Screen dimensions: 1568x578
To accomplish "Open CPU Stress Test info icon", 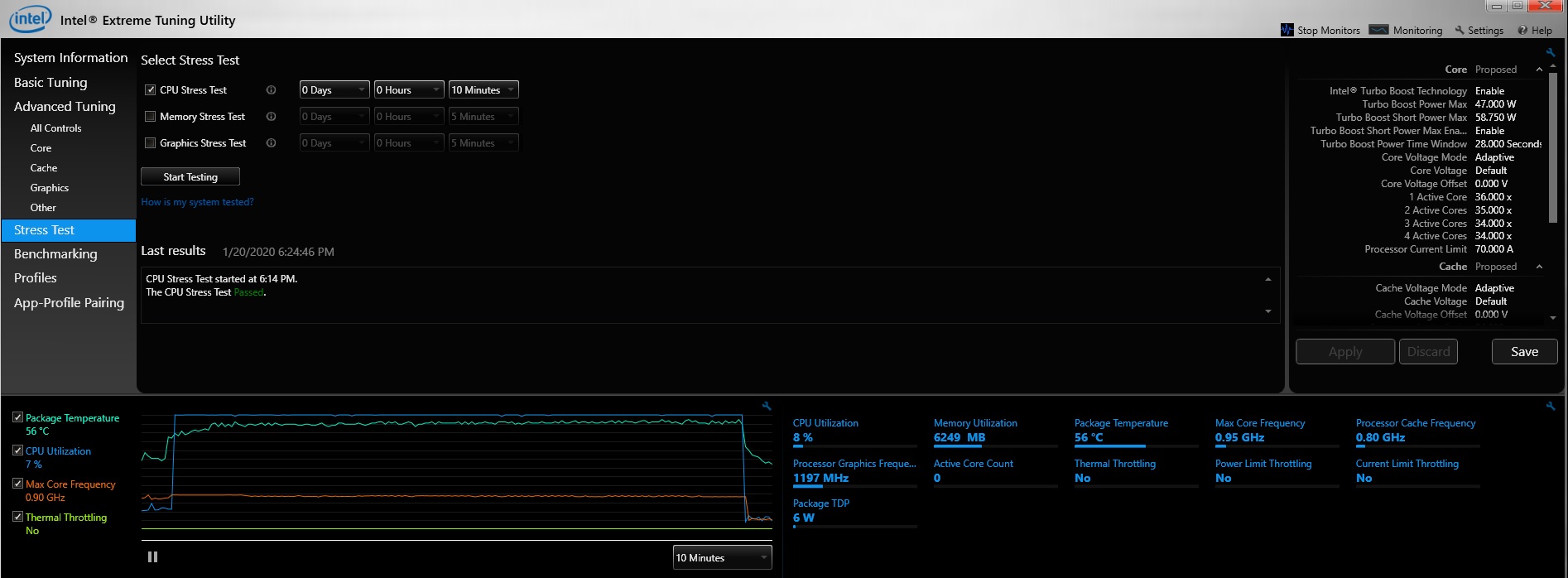I will click(x=271, y=90).
